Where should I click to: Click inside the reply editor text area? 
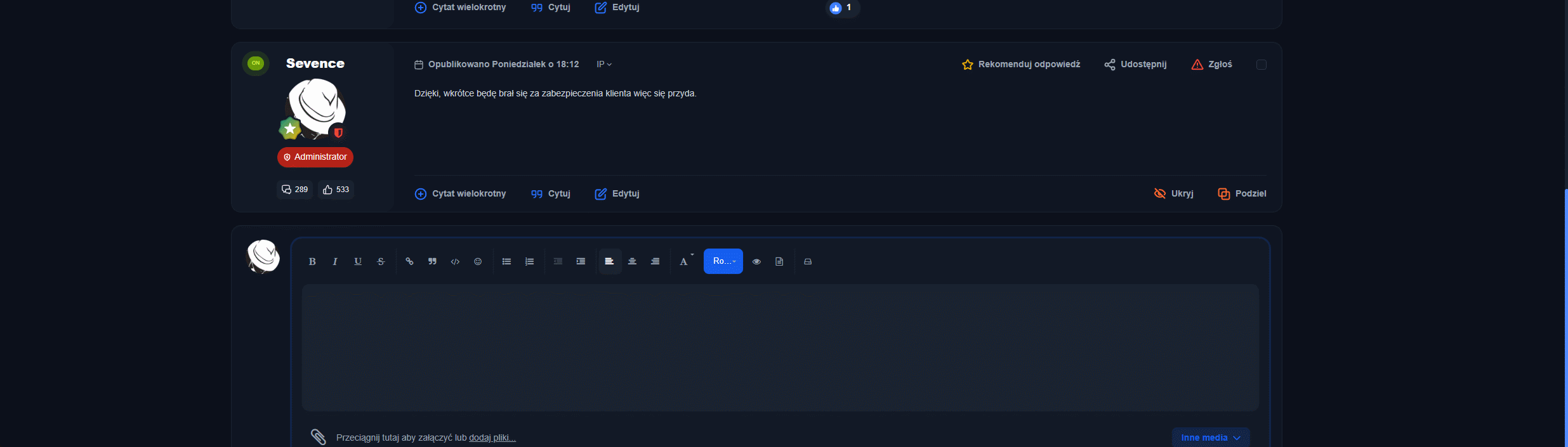tap(780, 347)
